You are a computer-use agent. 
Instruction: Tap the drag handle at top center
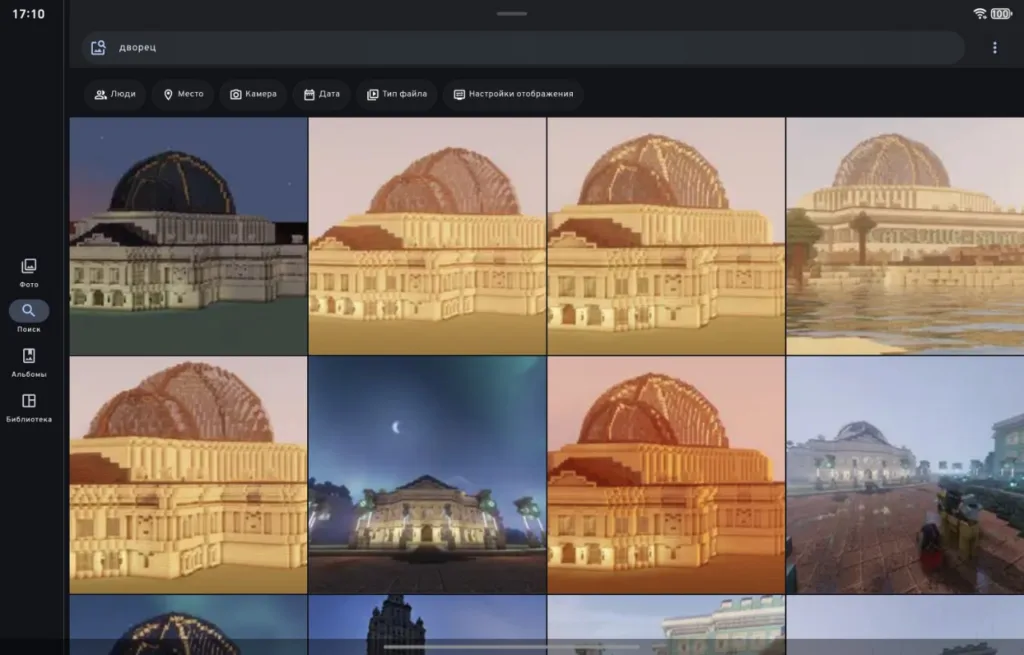click(511, 13)
